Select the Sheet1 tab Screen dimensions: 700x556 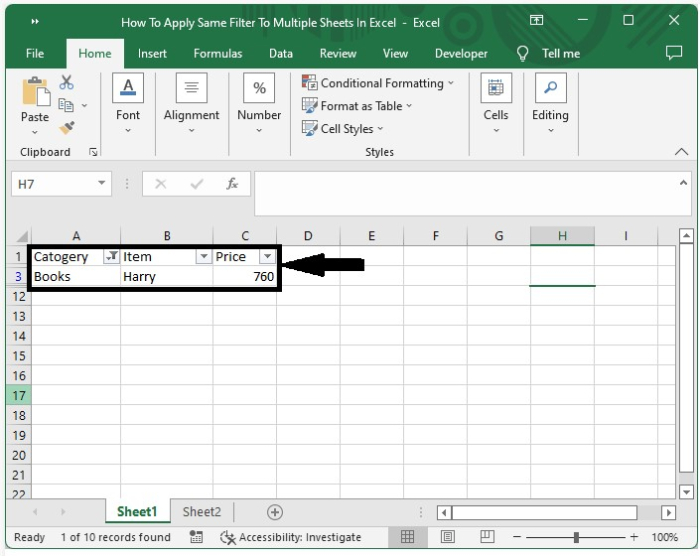137,512
